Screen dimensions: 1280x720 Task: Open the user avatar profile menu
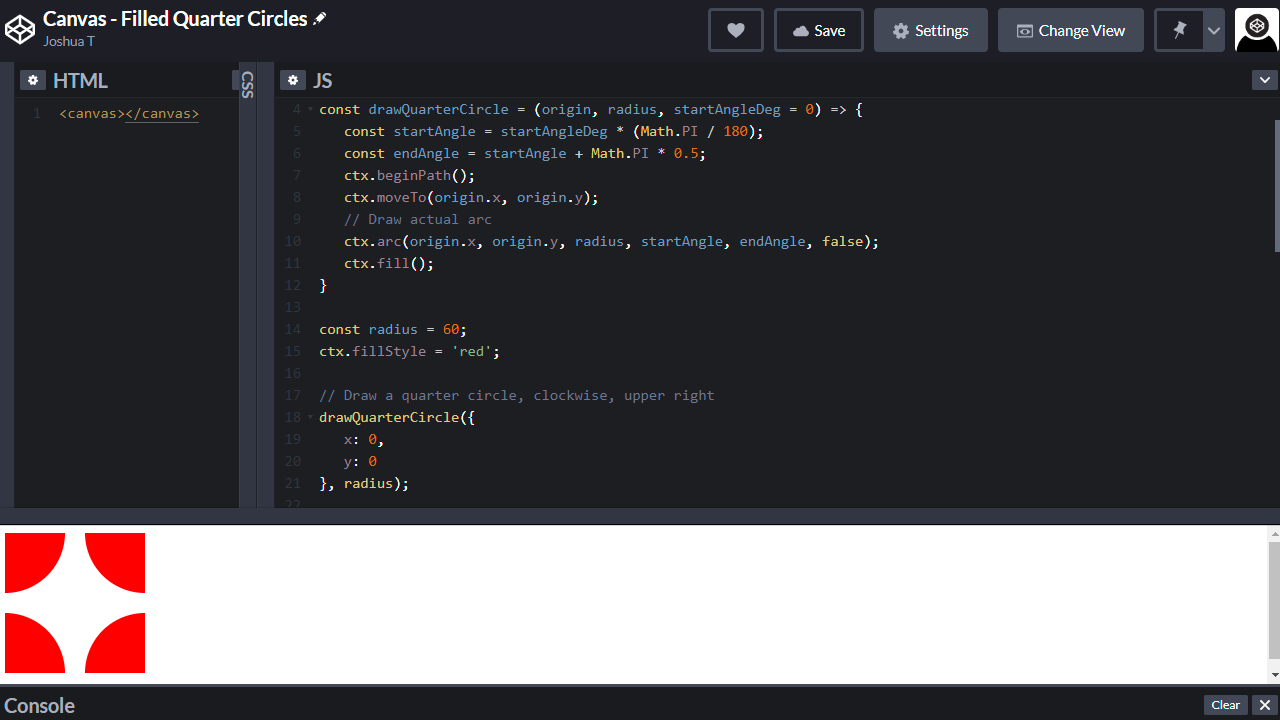tap(1256, 30)
